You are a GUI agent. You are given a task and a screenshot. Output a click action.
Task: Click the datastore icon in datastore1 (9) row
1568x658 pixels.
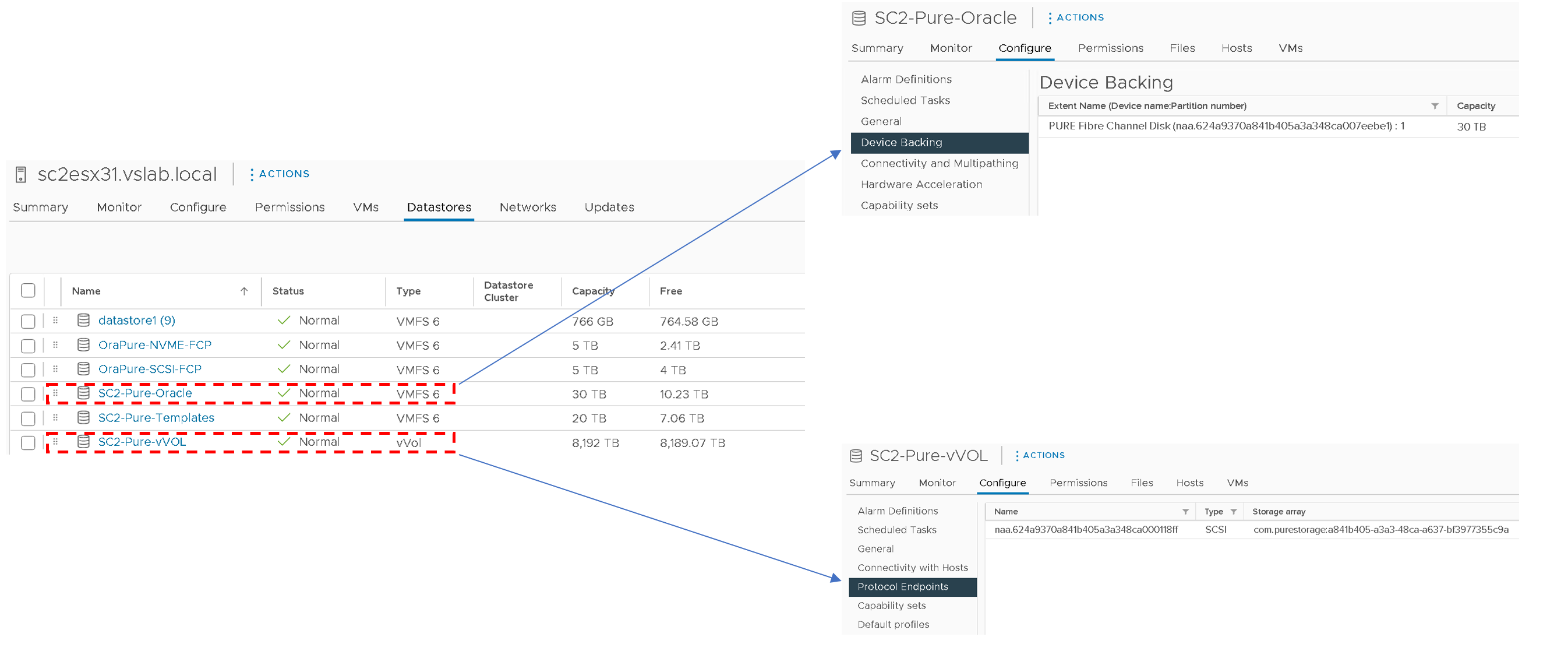coord(84,321)
